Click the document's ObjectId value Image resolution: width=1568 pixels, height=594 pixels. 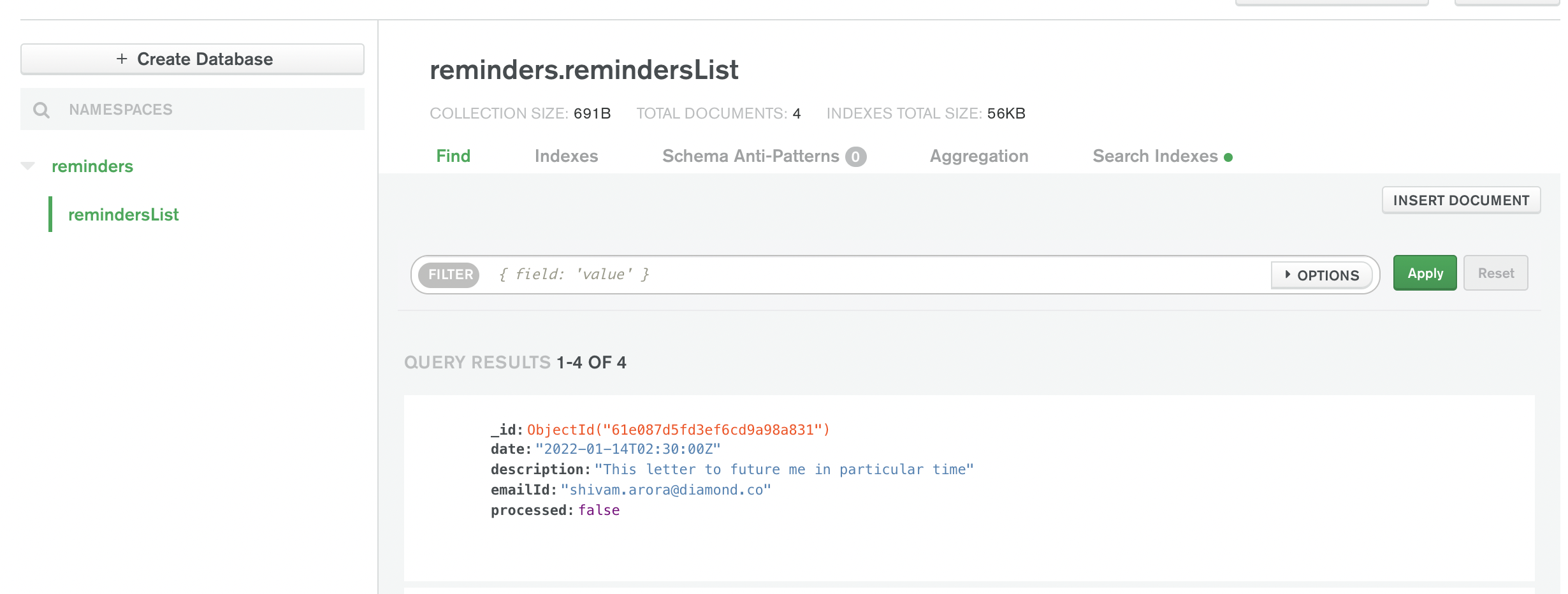click(678, 430)
